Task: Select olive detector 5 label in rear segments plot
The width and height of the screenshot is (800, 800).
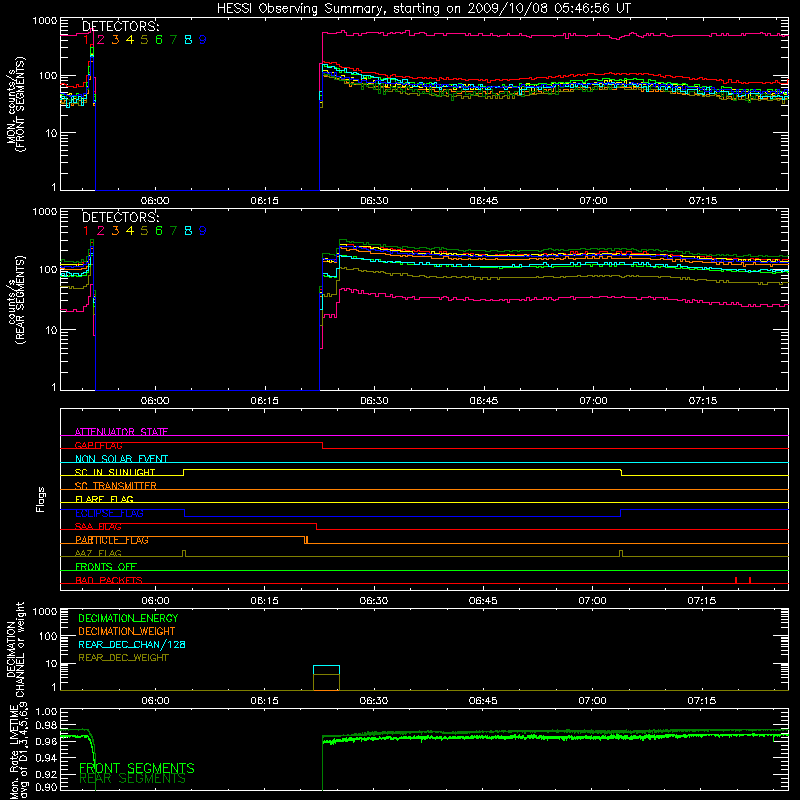Action: pyautogui.click(x=144, y=231)
